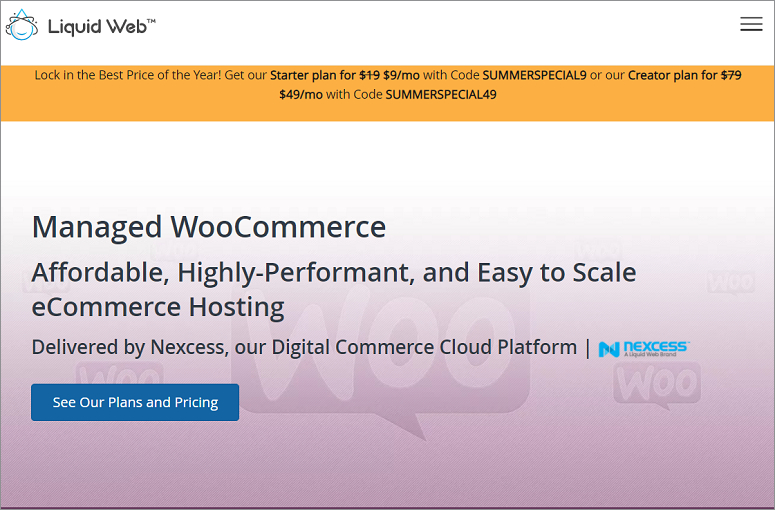Click the Managed WooCommerce heading
This screenshot has width=775, height=510.
coord(209,227)
